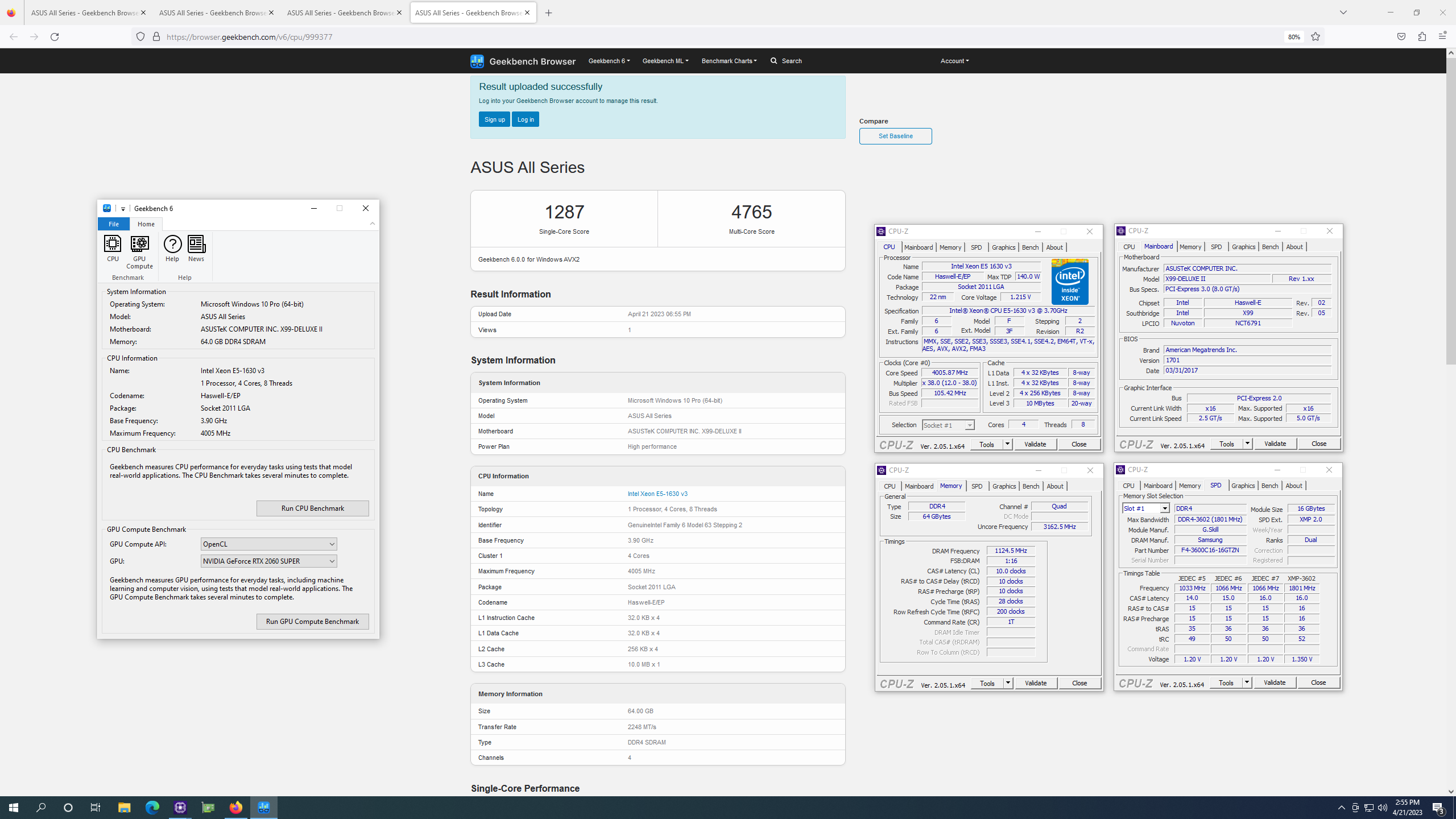
Task: Click the site lock icon in the address bar
Action: tap(156, 37)
